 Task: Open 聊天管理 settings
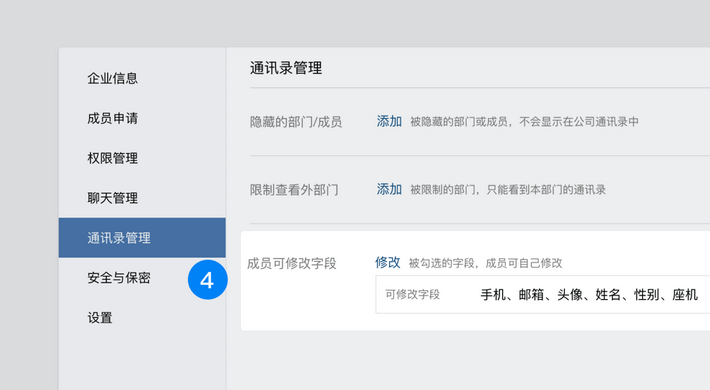(x=112, y=198)
